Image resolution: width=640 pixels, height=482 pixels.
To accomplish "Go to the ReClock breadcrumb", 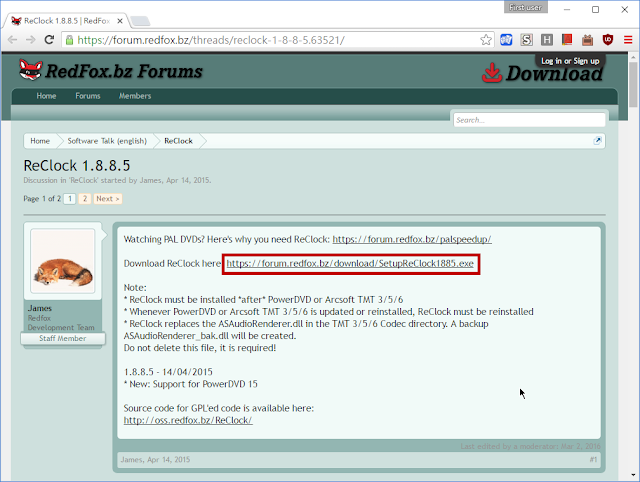I will [178, 141].
